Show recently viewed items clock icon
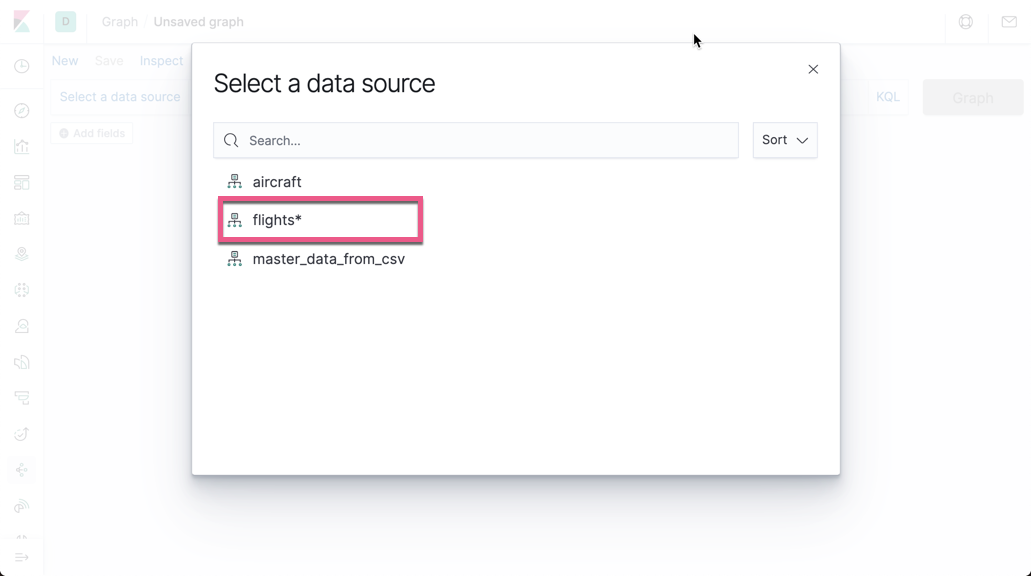Image resolution: width=1031 pixels, height=576 pixels. 22,66
